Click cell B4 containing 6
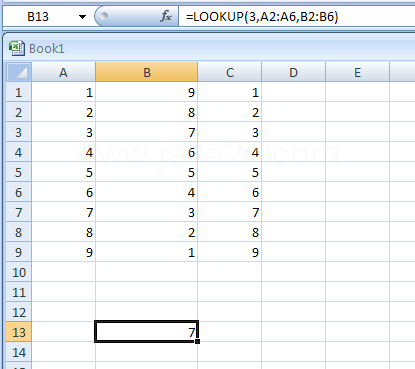The height and width of the screenshot is (369, 415). (x=147, y=152)
